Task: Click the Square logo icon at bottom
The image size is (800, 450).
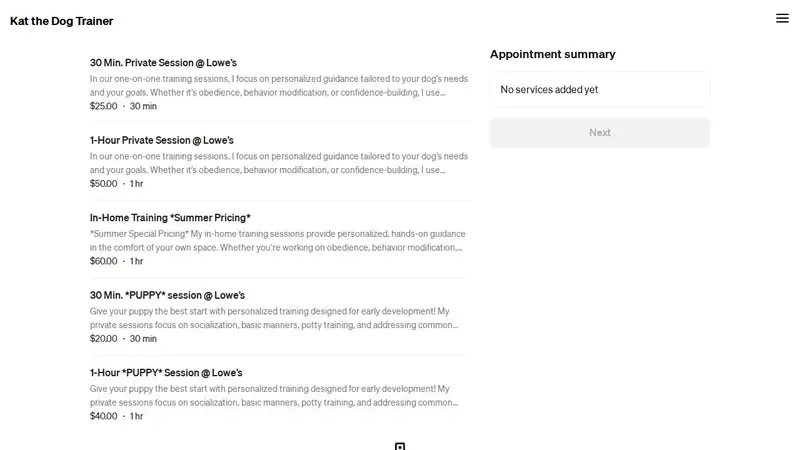Action: 400,446
